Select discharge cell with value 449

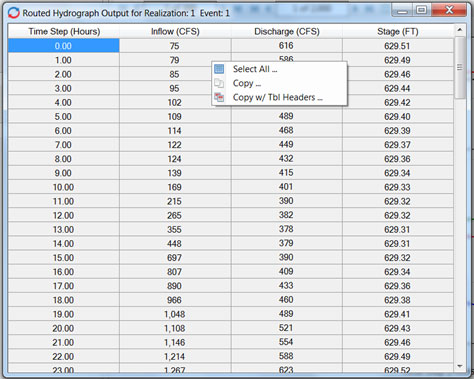point(287,145)
